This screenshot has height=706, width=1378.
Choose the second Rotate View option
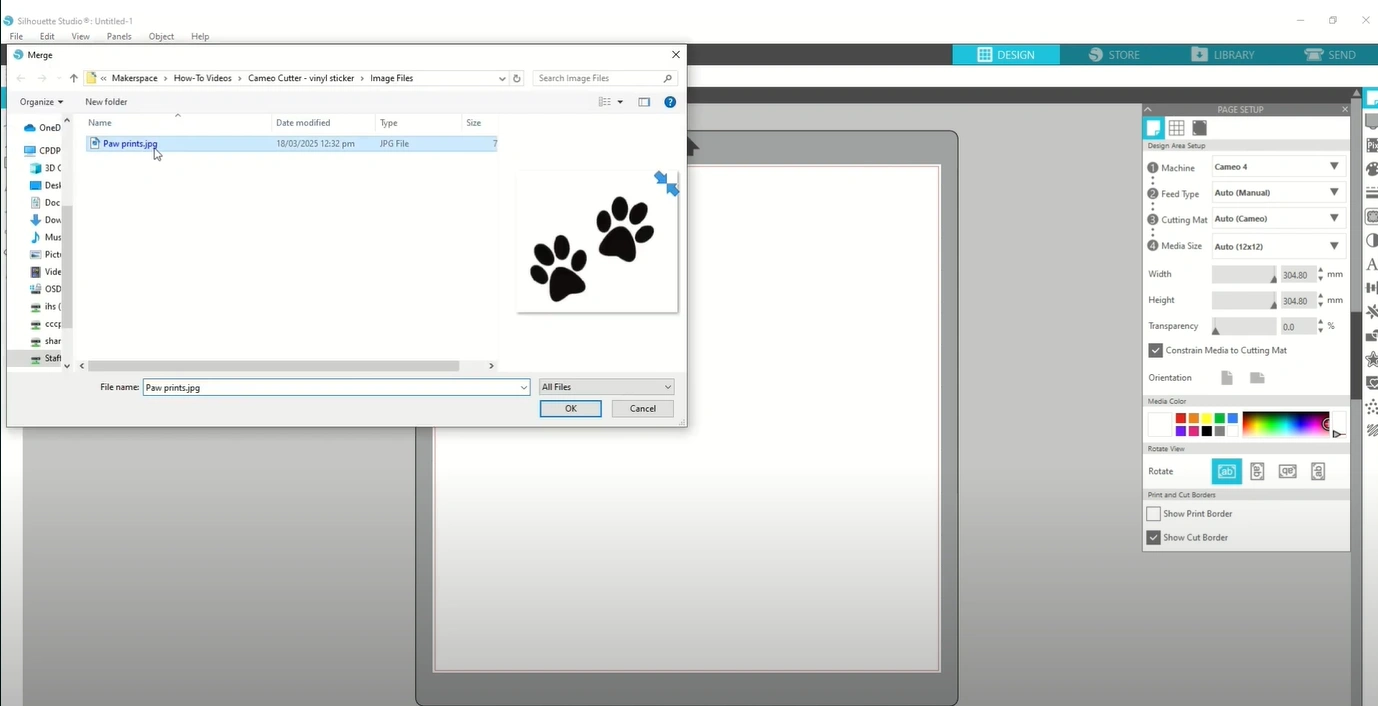(x=1257, y=472)
